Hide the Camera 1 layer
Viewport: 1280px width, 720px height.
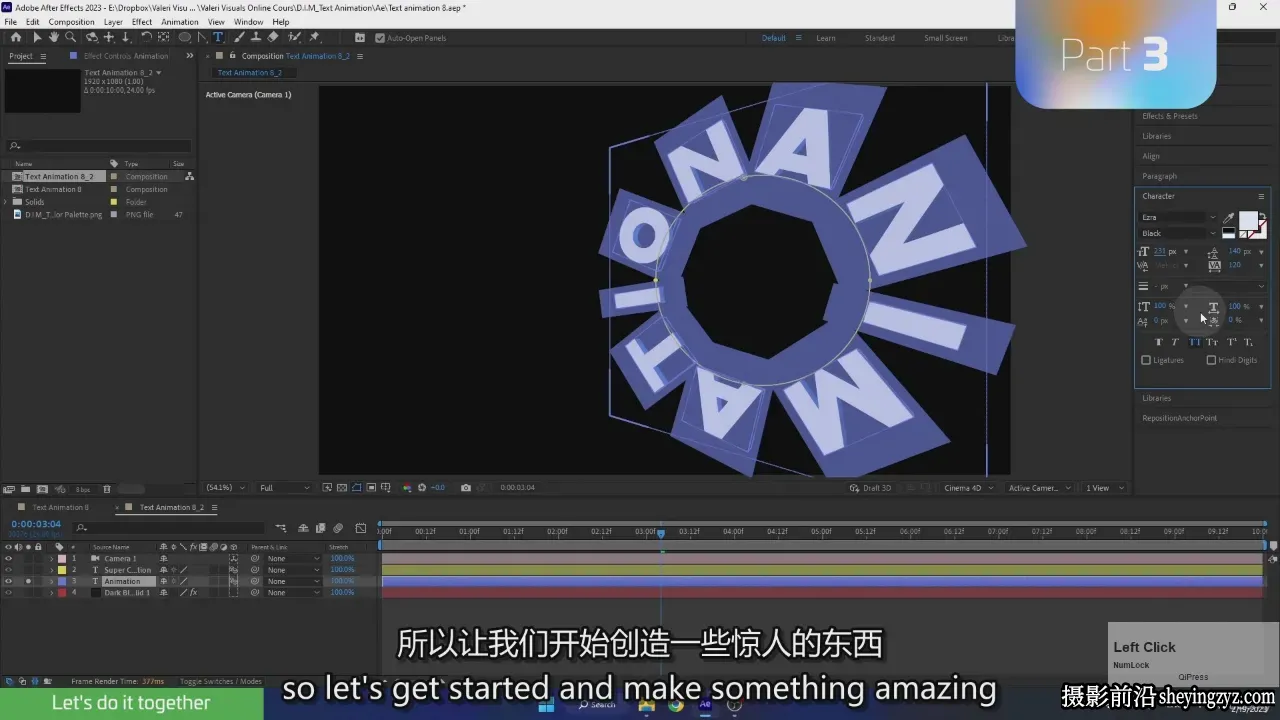8,558
